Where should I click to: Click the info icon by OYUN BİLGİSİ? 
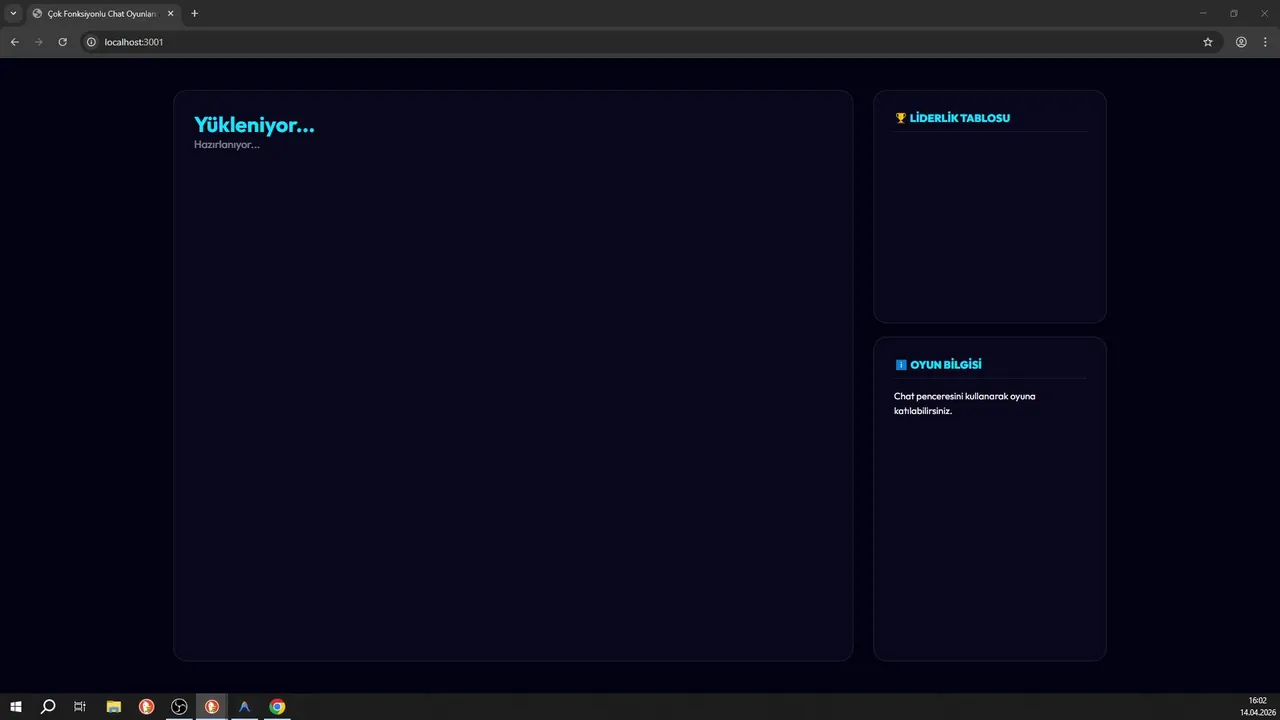point(900,365)
